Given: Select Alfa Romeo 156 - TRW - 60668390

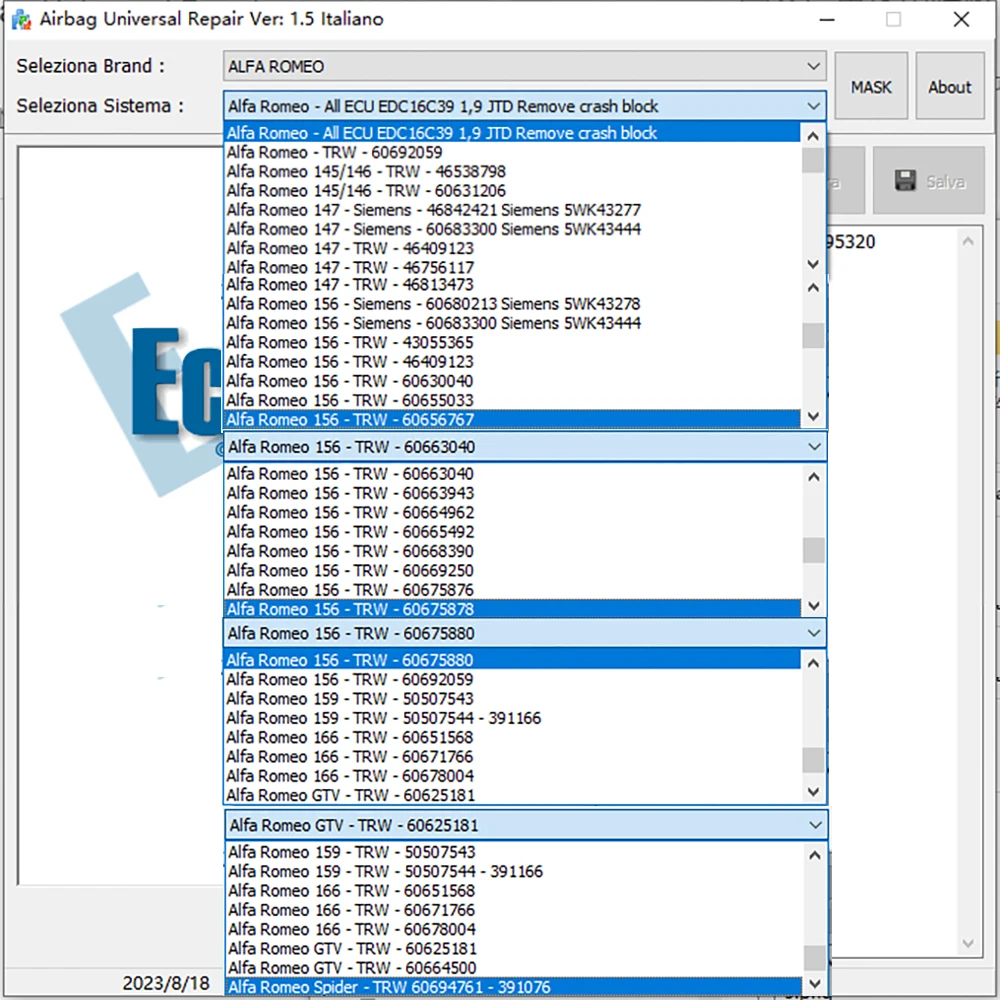Looking at the screenshot, I should (x=512, y=551).
